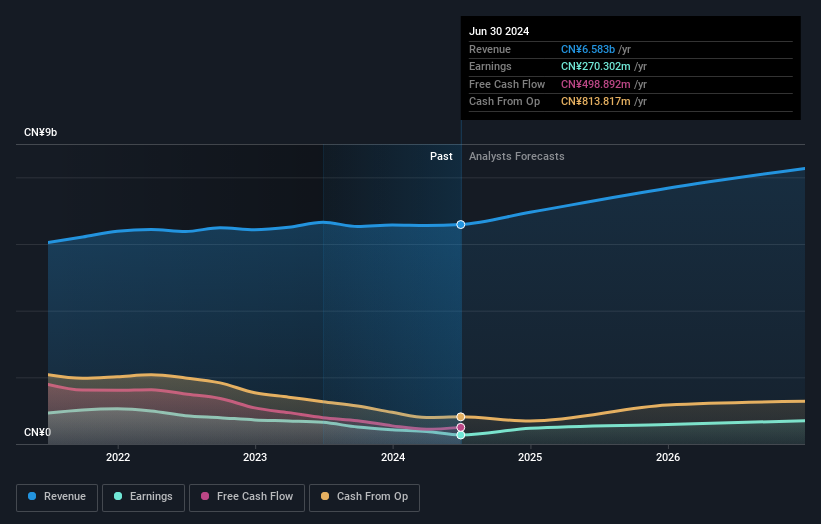
Task: Click the 2022 x-axis label
Action: (118, 458)
